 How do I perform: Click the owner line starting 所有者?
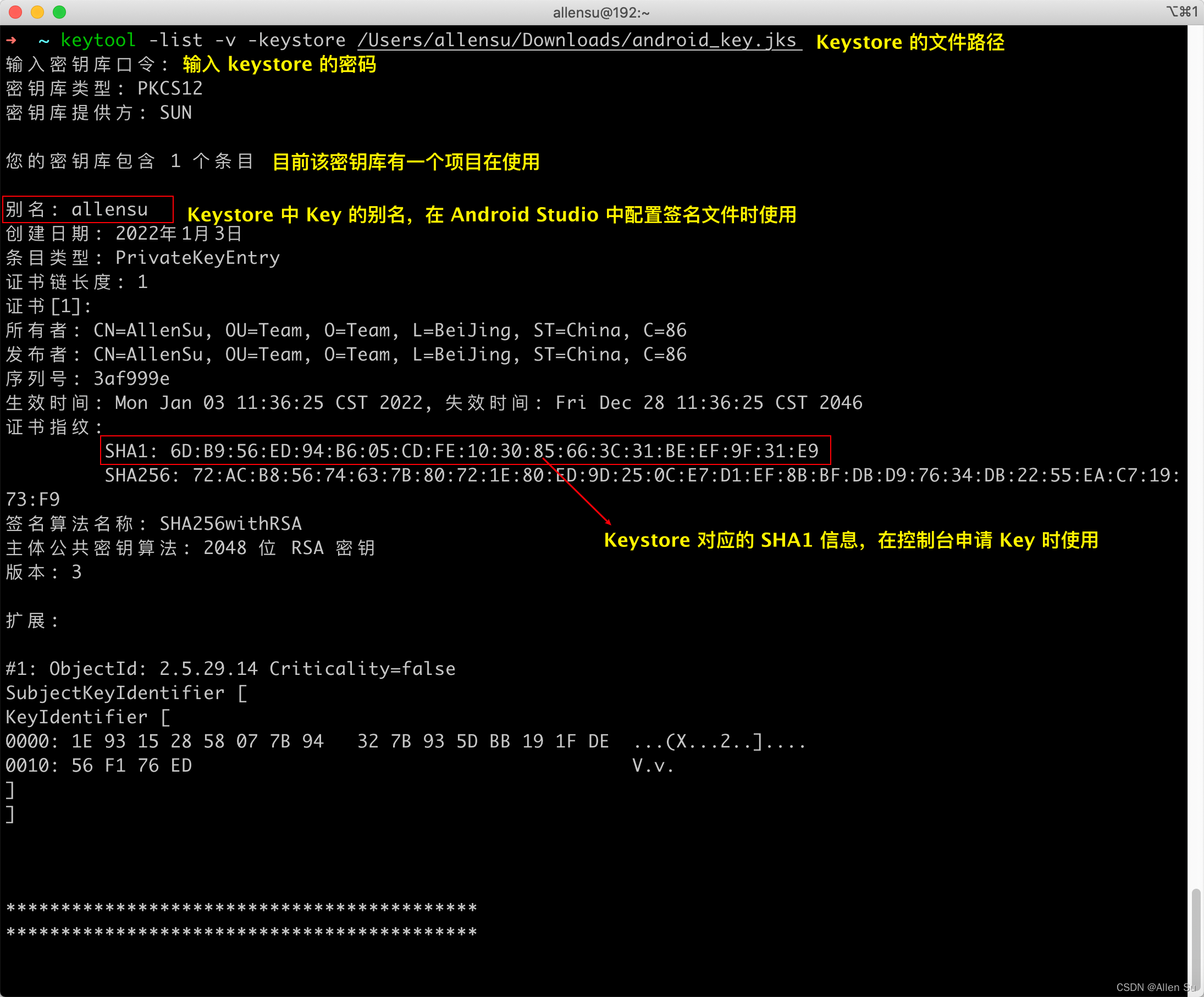(x=346, y=331)
